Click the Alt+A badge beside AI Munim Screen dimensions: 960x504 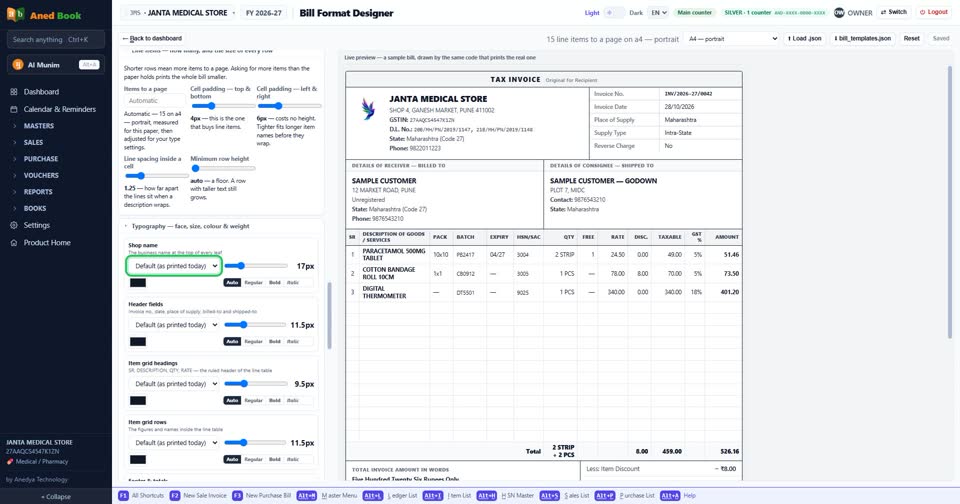[89, 64]
